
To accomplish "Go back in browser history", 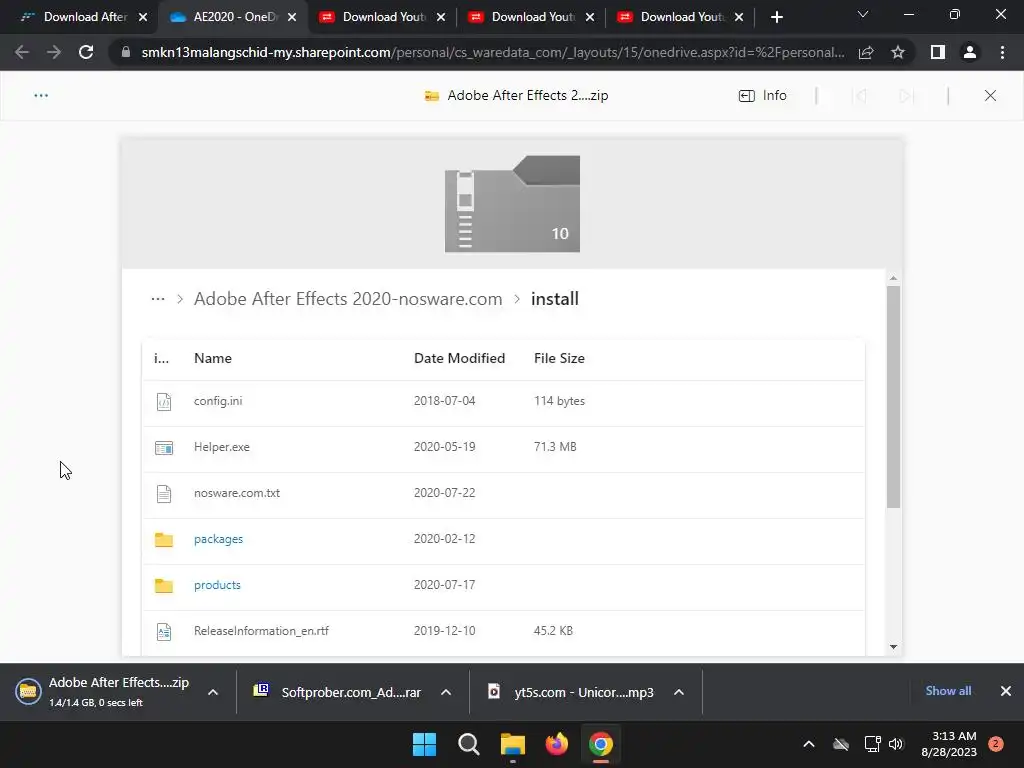I will [x=22, y=52].
